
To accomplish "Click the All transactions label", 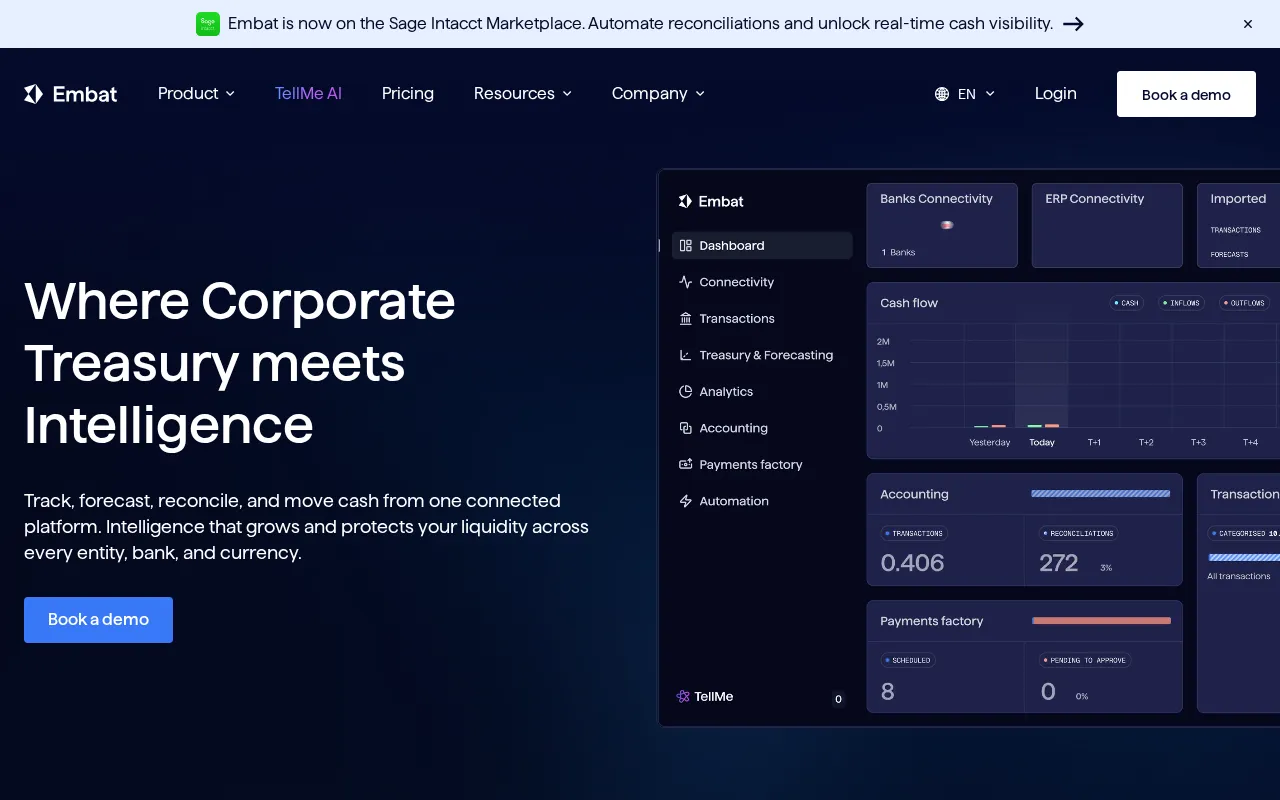I will pos(1239,576).
